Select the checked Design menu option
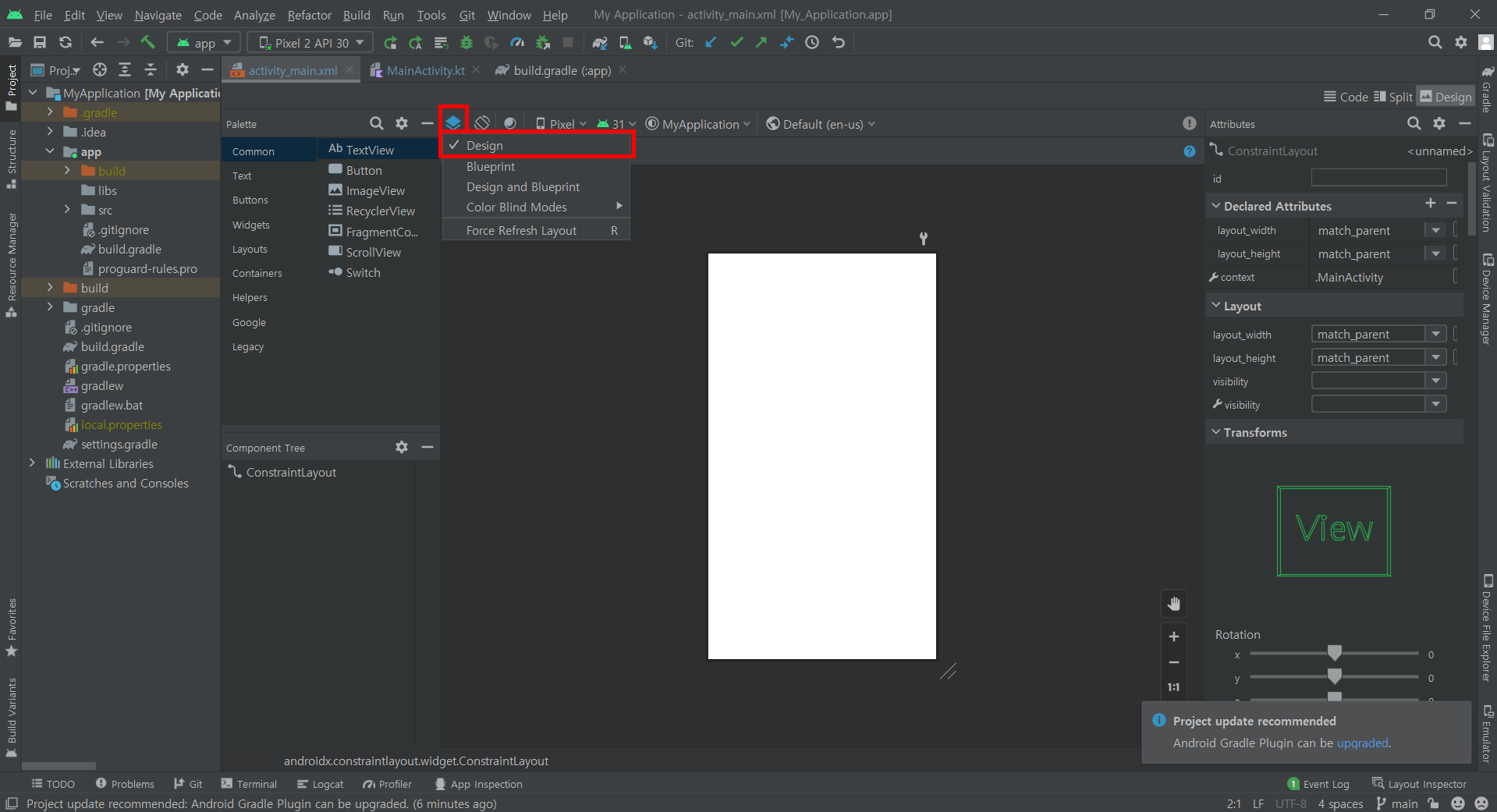The width and height of the screenshot is (1497, 812). (538, 145)
